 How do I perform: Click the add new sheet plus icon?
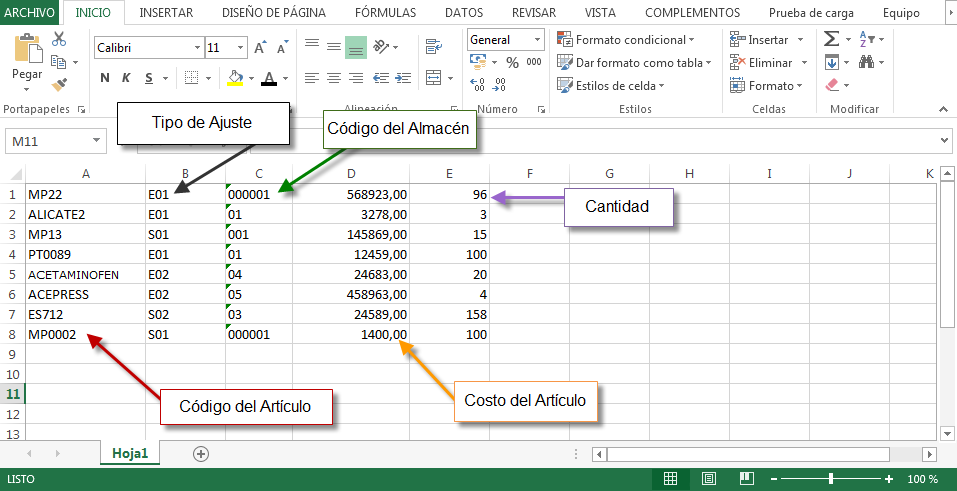click(201, 453)
